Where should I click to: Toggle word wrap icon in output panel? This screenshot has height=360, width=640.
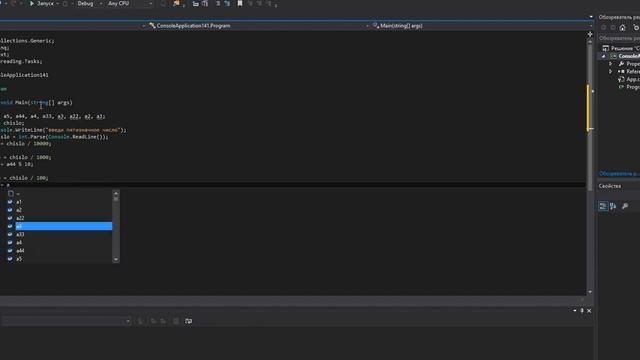click(188, 321)
